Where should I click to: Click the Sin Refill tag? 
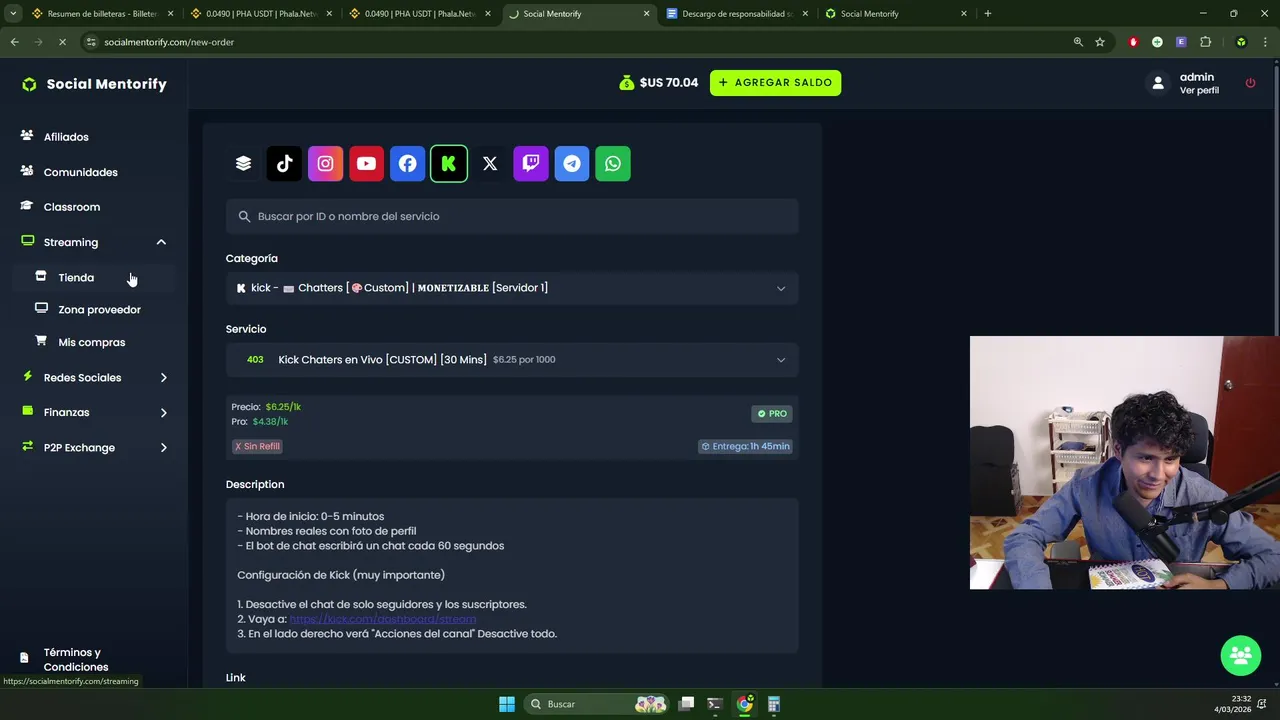click(x=257, y=446)
